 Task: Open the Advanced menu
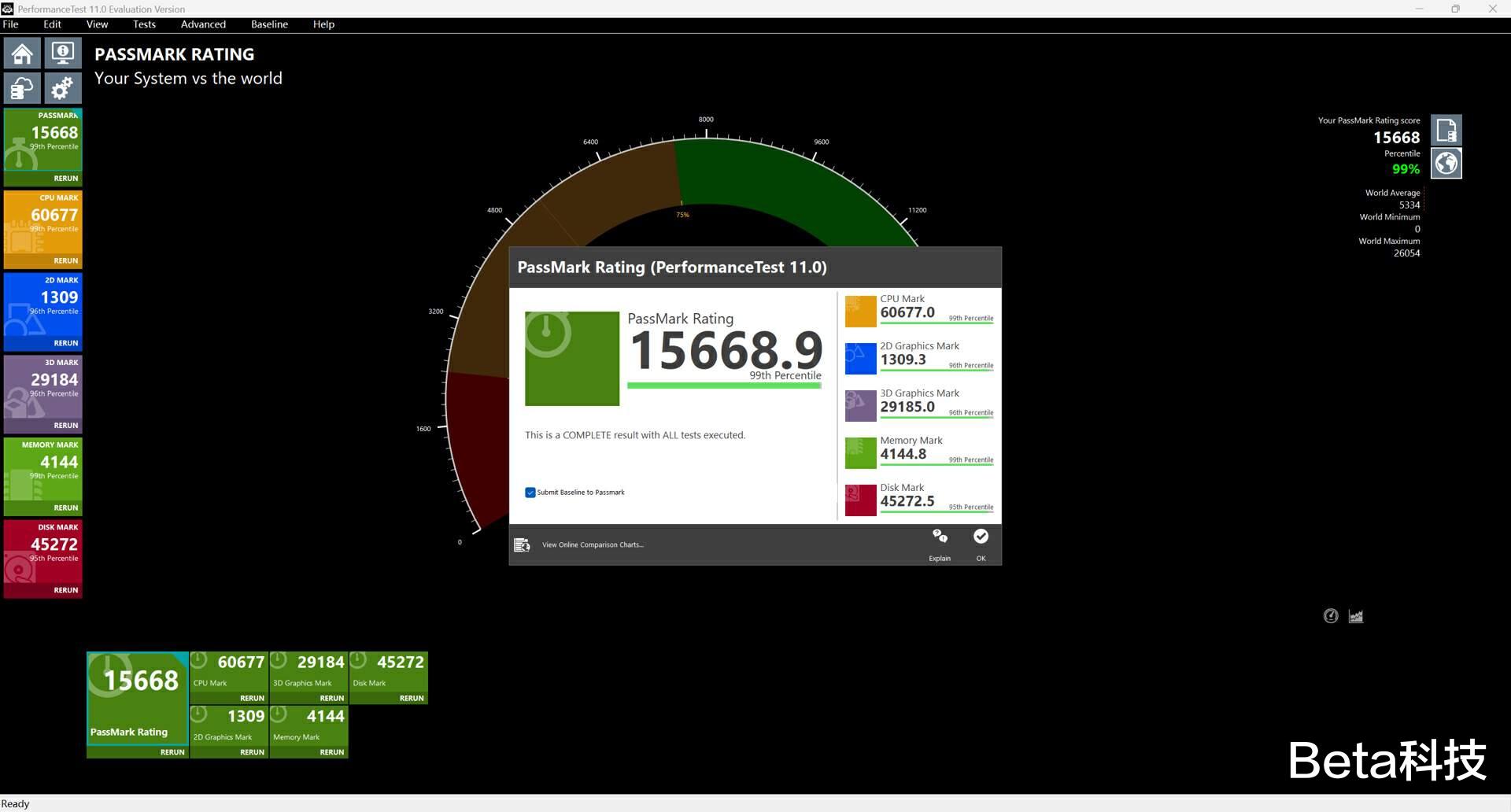click(x=203, y=24)
